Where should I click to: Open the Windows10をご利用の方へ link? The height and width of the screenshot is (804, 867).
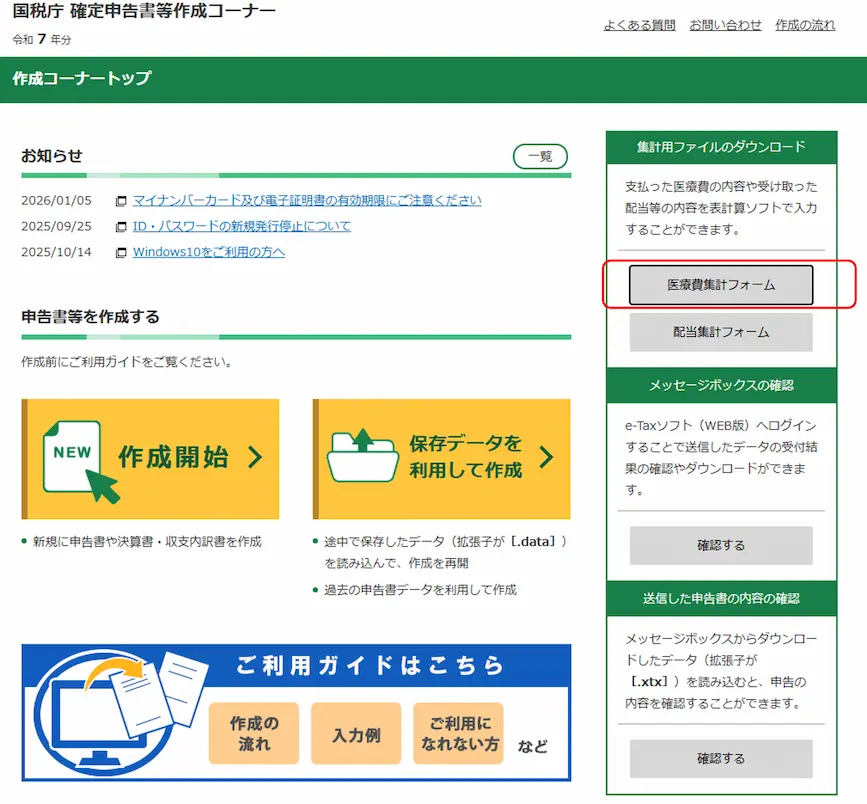[x=209, y=252]
